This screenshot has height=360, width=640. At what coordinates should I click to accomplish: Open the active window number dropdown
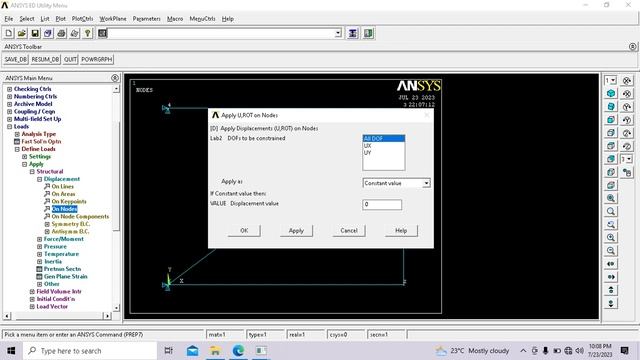click(611, 80)
